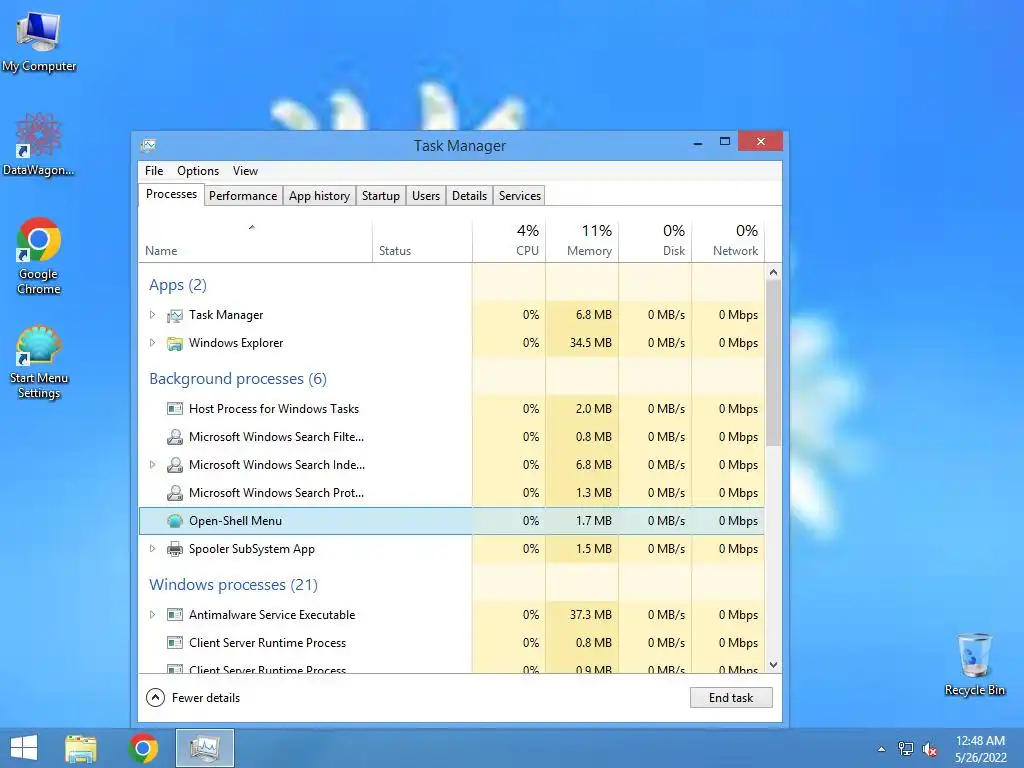Sort by the Memory column header
The height and width of the screenshot is (768, 1024).
pos(582,240)
